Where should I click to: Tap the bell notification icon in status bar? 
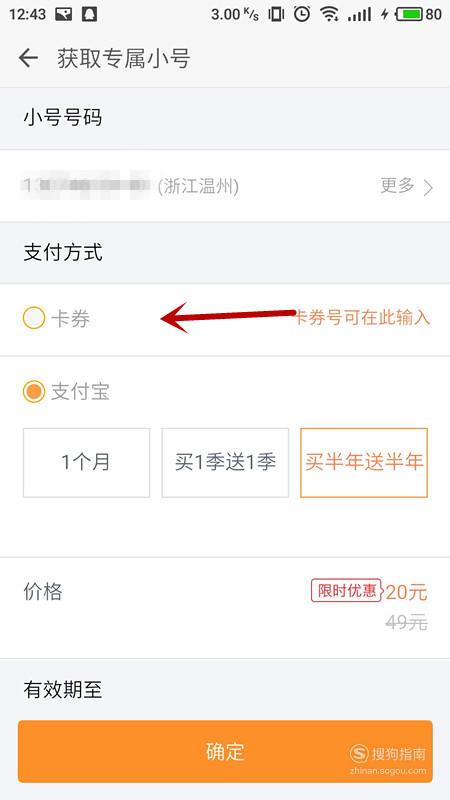tap(89, 14)
